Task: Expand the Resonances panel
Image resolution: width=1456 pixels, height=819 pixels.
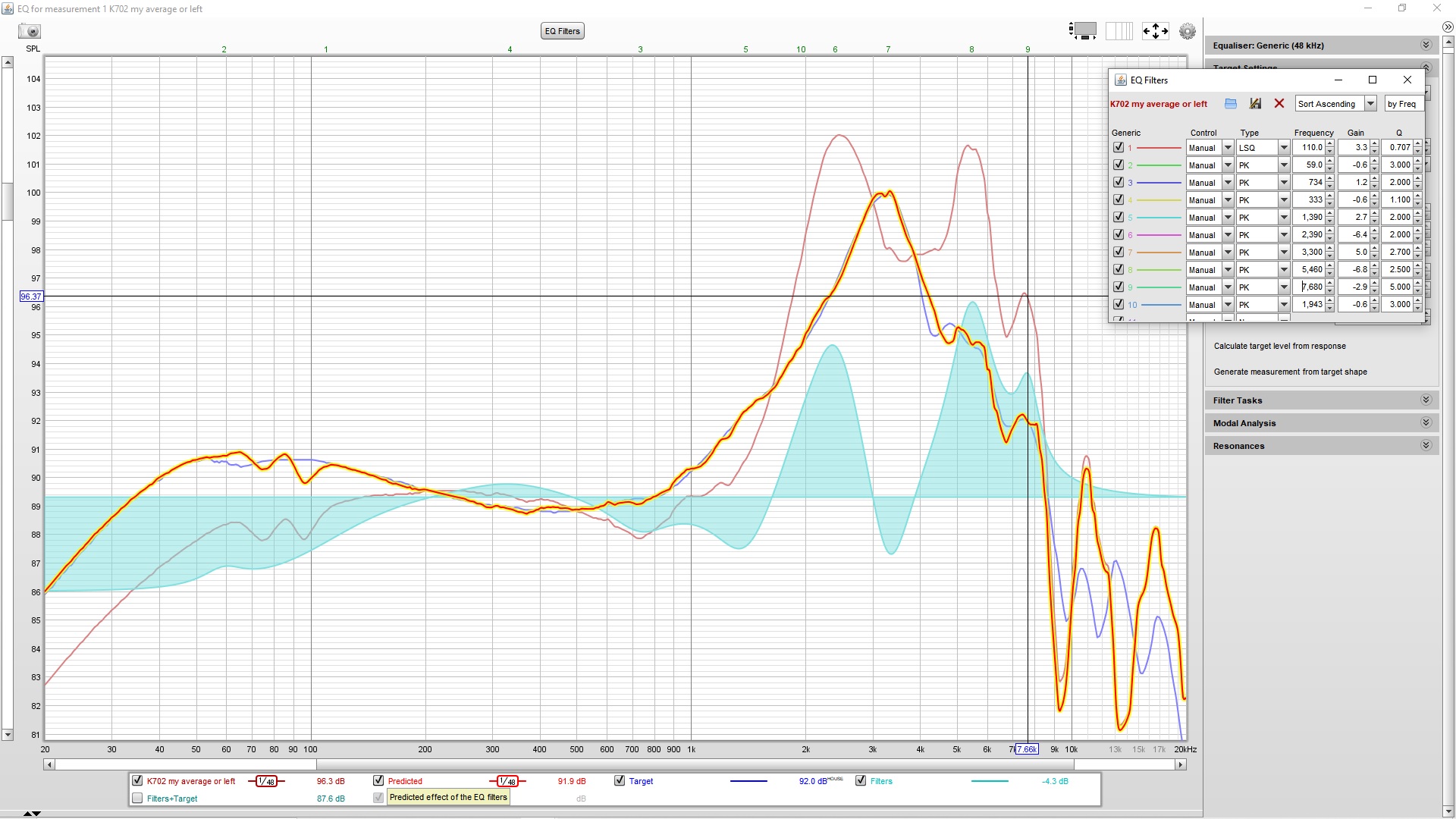Action: tap(1426, 446)
